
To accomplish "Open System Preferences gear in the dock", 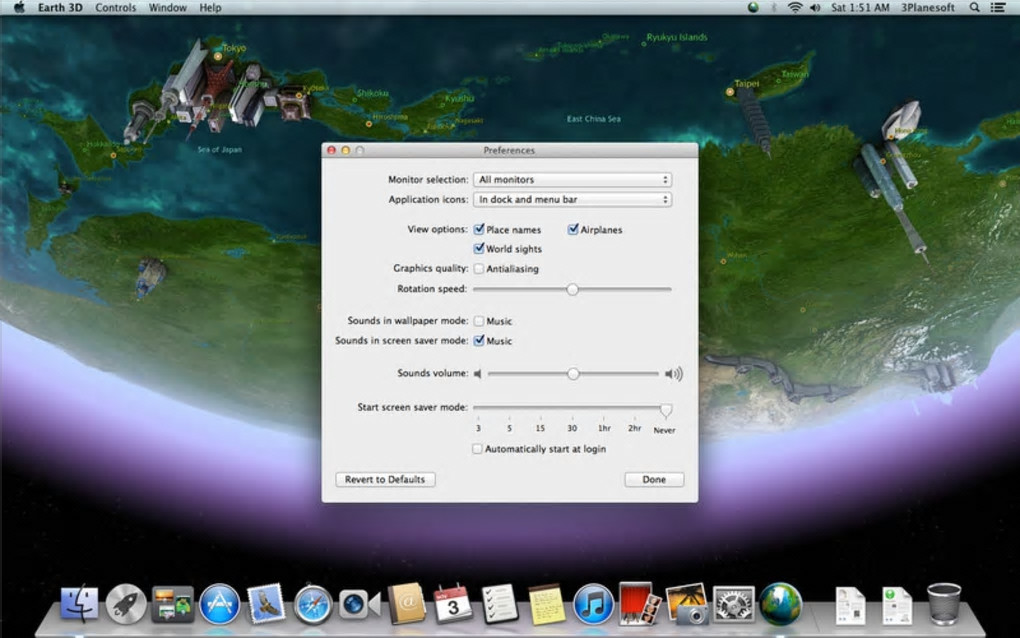I will [x=733, y=604].
